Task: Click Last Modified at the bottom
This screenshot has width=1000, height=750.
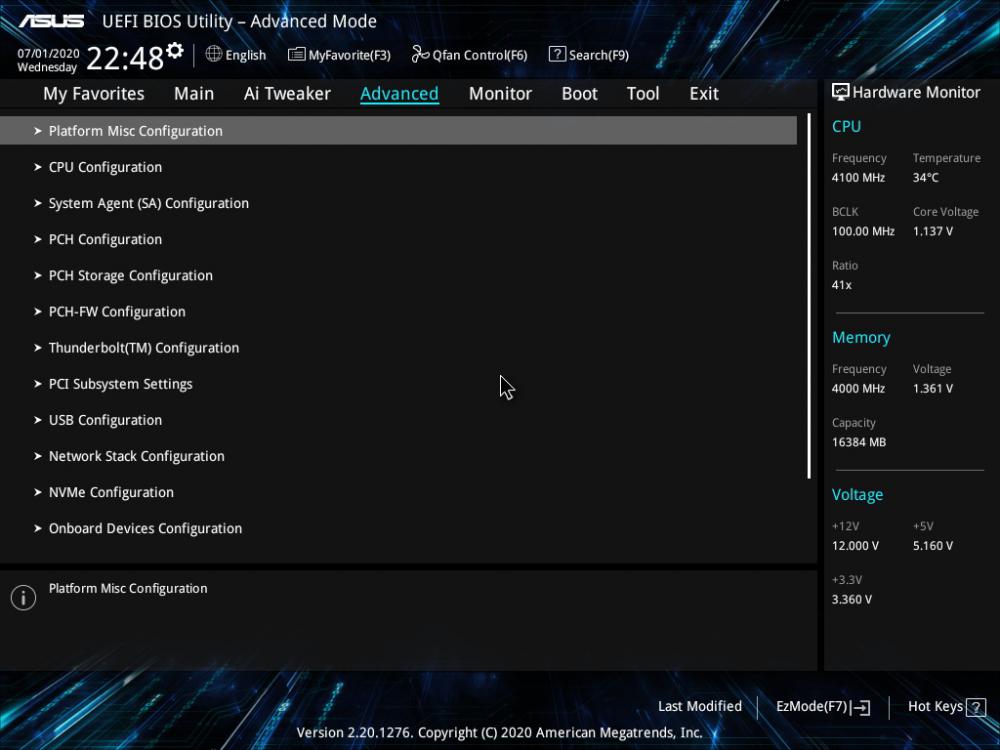Action: (700, 707)
